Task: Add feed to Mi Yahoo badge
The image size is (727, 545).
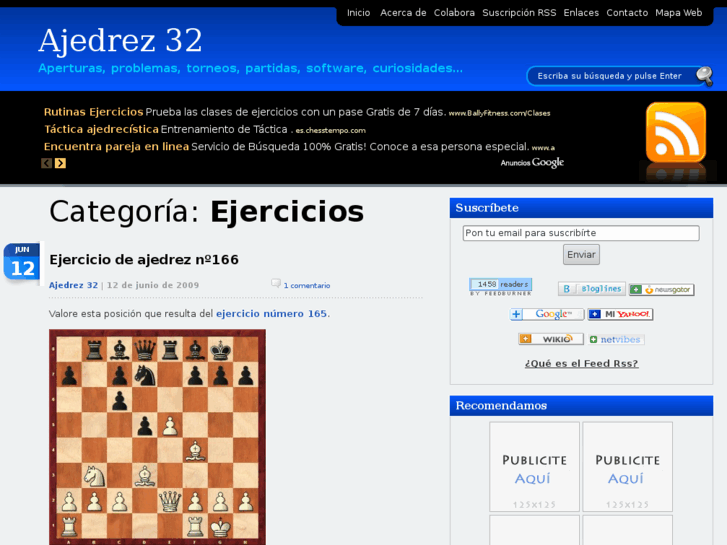Action: tap(620, 314)
